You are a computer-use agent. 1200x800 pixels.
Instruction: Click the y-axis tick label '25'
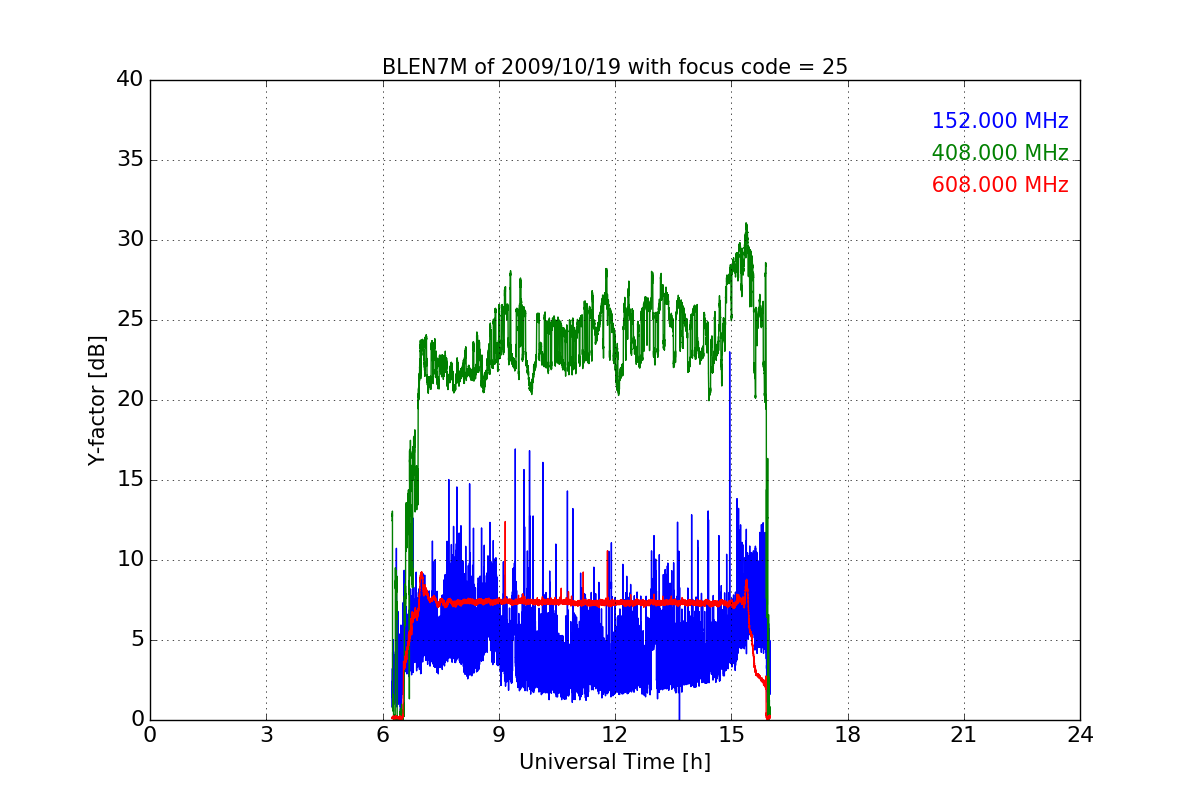(x=129, y=320)
